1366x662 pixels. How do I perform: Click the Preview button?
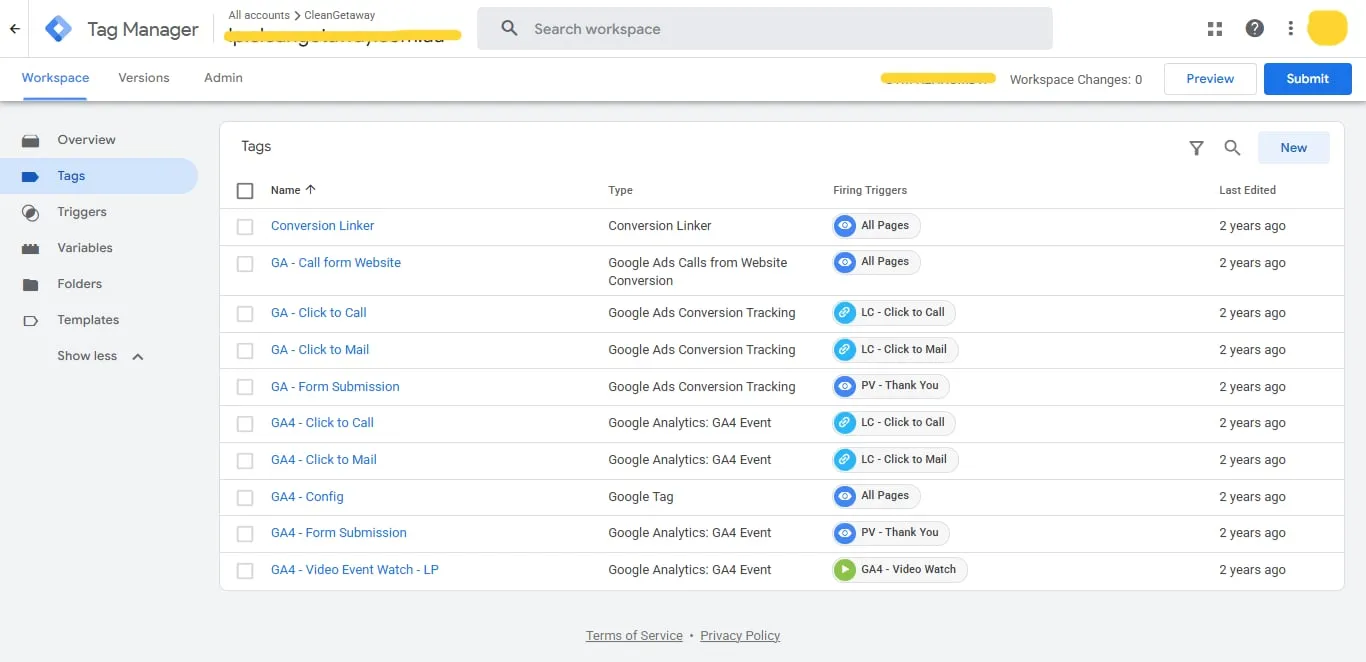tap(1210, 79)
